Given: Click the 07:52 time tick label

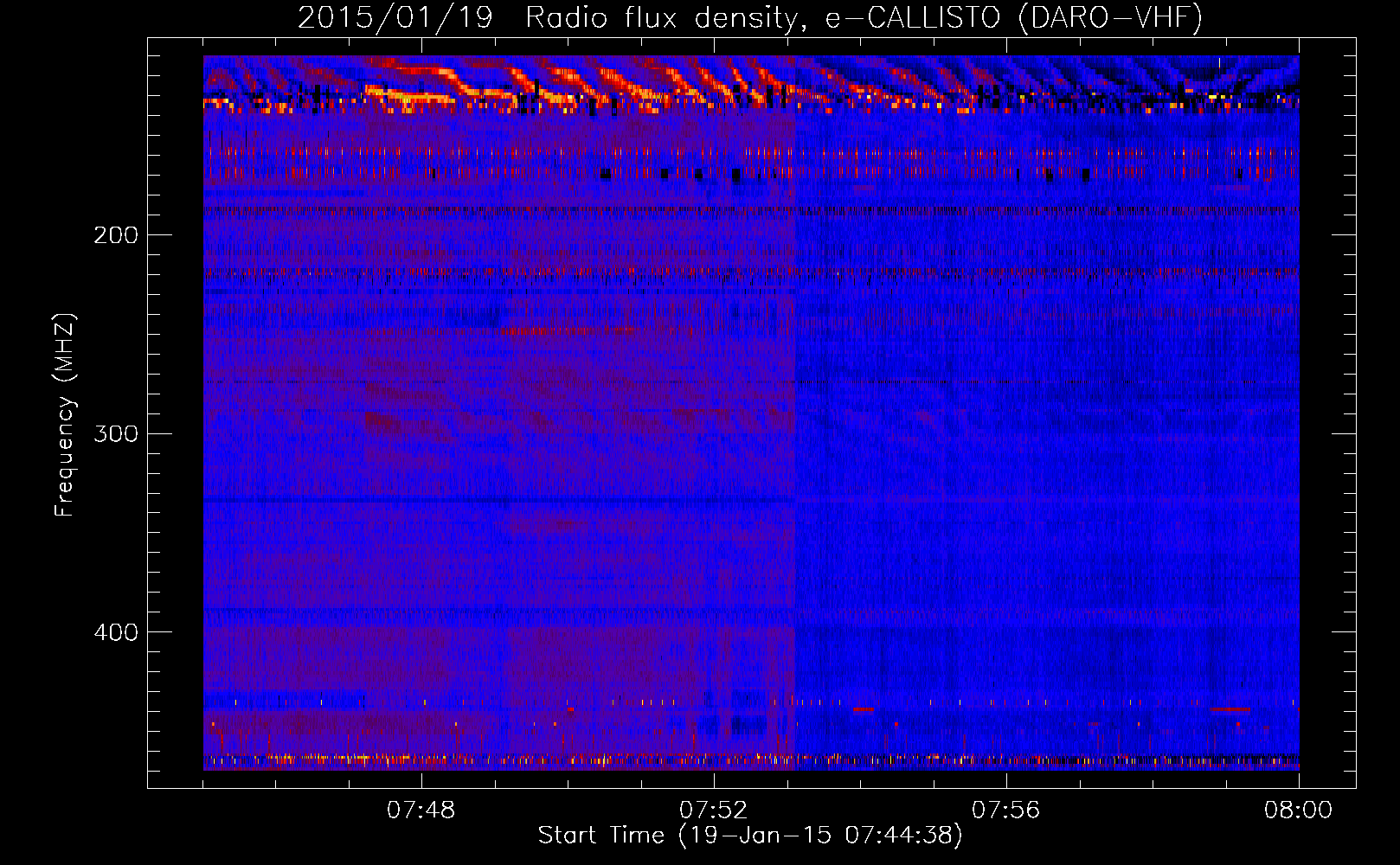Looking at the screenshot, I should click(714, 811).
